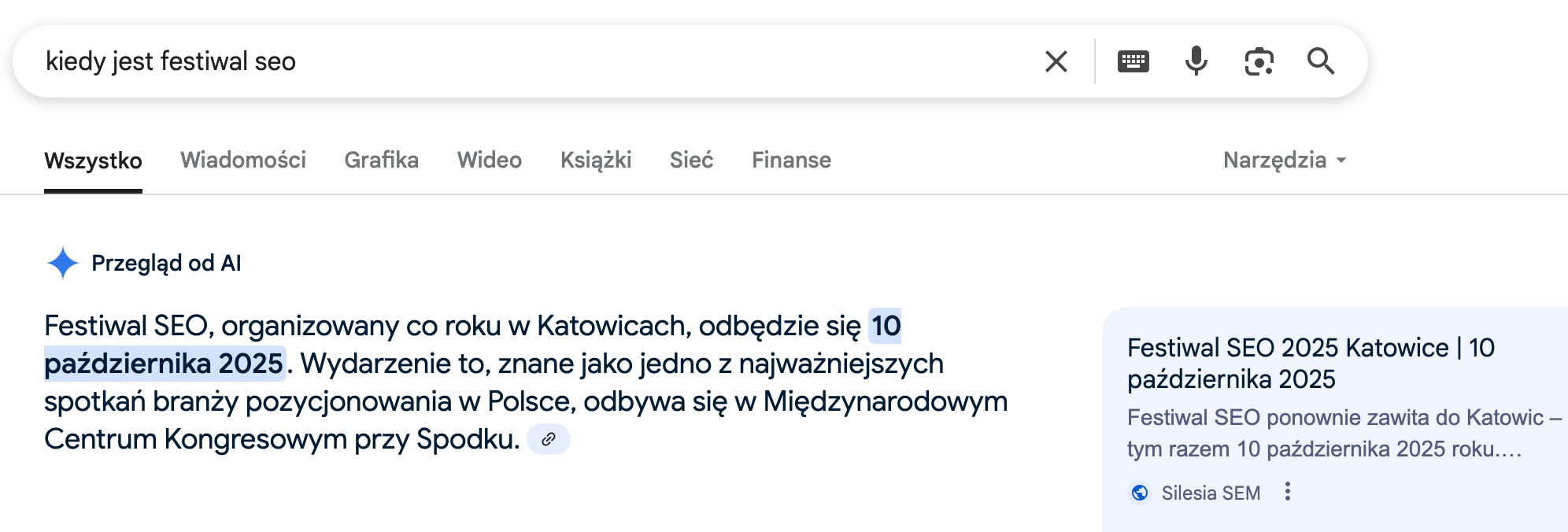
Task: Open the Wideo results tab
Action: tap(490, 160)
